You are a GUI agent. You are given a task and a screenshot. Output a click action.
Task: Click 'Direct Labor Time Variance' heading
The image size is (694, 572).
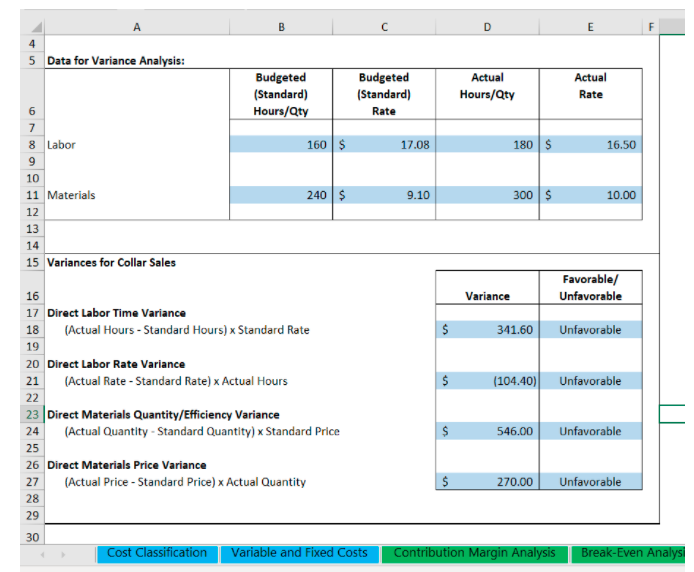point(116,313)
